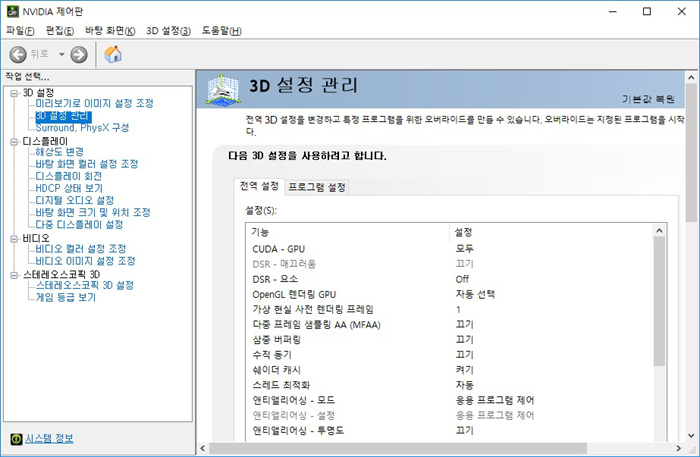The image size is (700, 457).
Task: Minimize the NVIDIA 제어판 window
Action: 612,12
